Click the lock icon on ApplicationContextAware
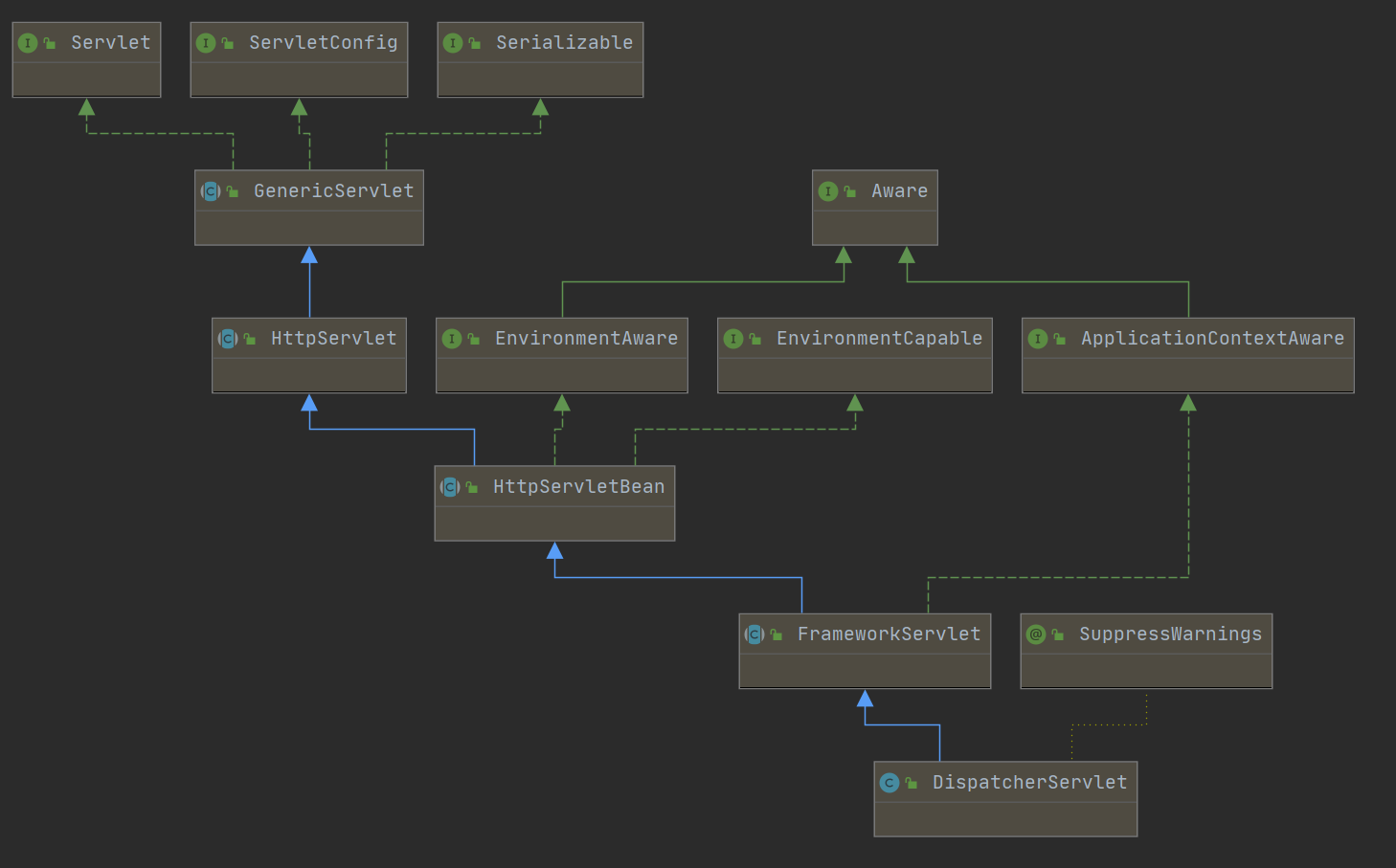This screenshot has width=1396, height=868. tap(1060, 338)
